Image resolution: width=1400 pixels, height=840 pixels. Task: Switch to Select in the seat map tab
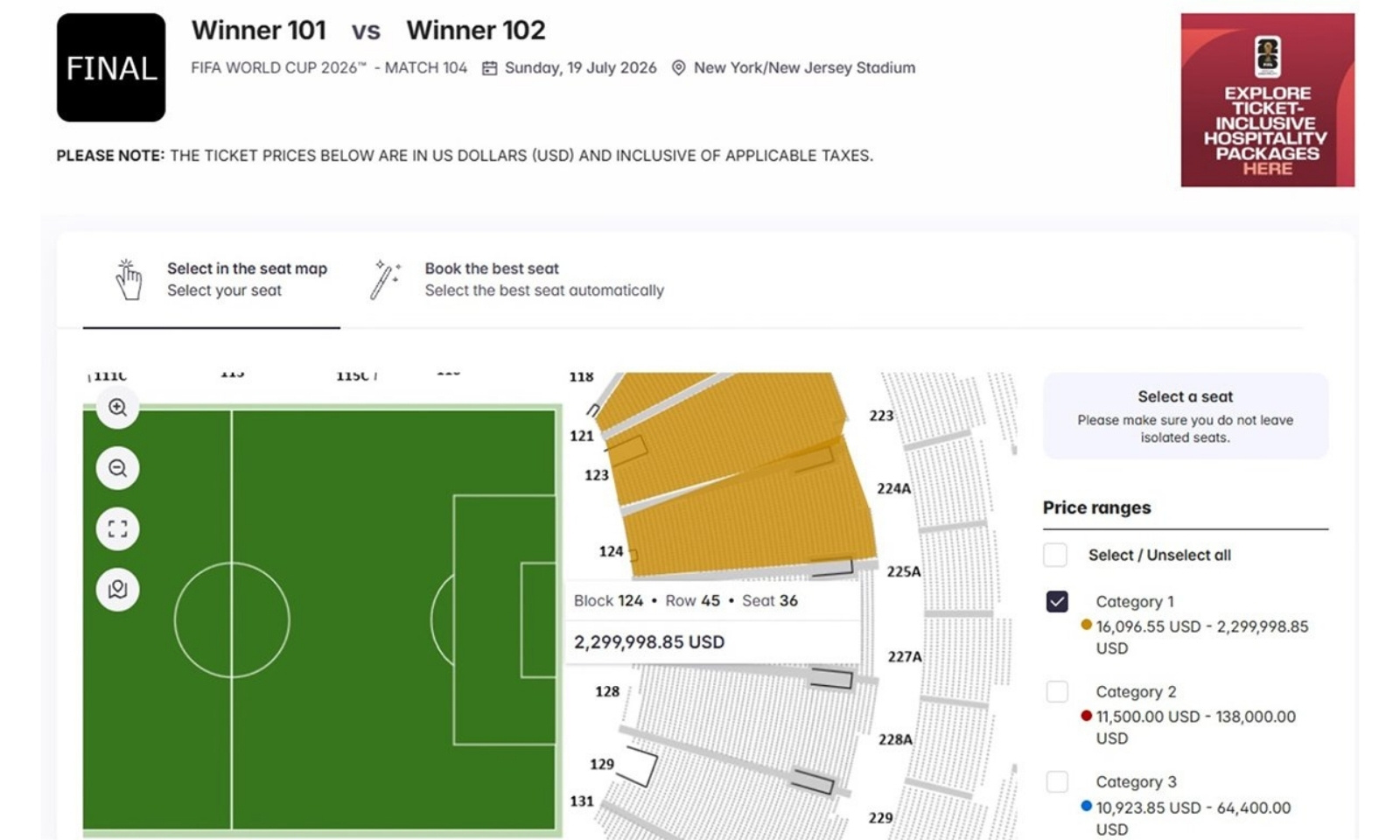tap(247, 279)
